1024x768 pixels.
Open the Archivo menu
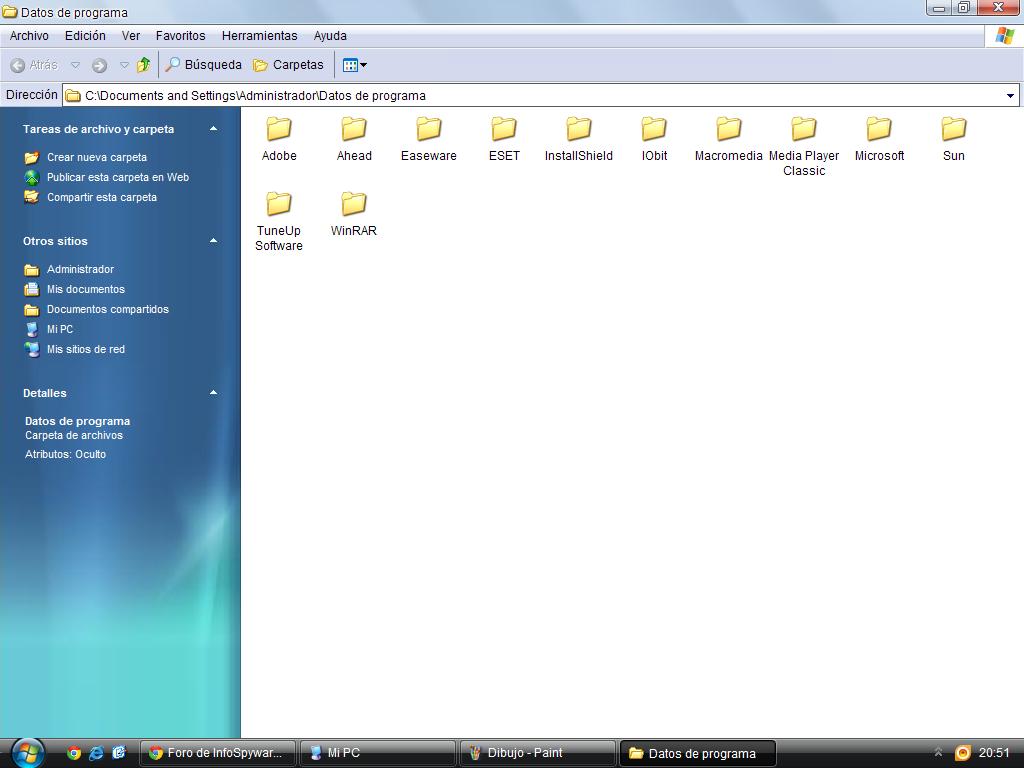click(x=29, y=36)
